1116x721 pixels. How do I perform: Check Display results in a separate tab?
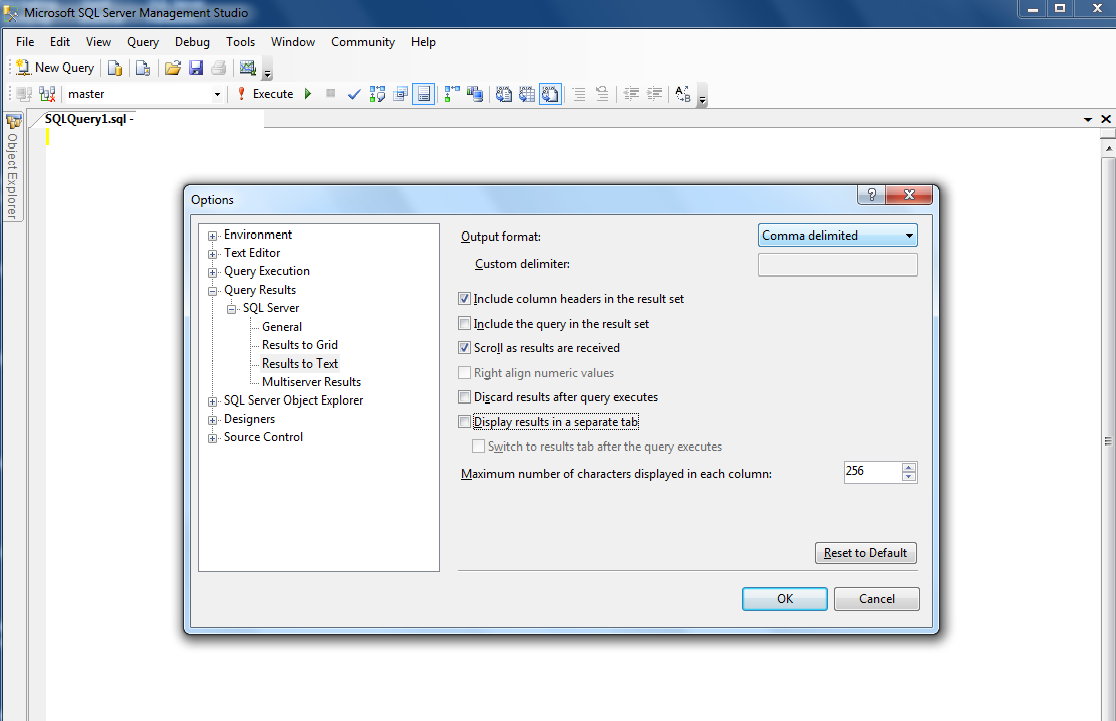[x=465, y=422]
